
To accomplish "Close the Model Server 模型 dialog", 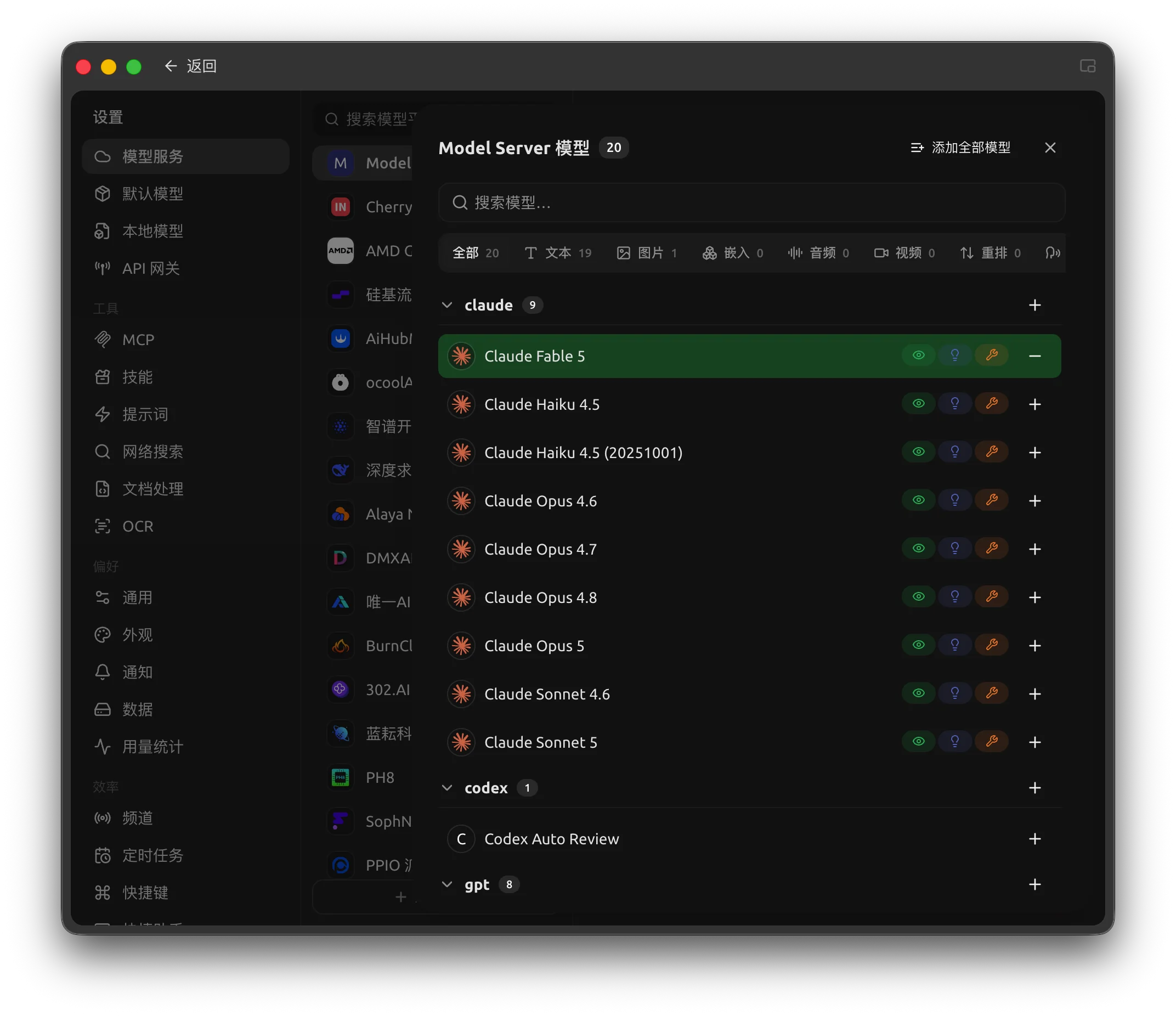I will click(1050, 148).
